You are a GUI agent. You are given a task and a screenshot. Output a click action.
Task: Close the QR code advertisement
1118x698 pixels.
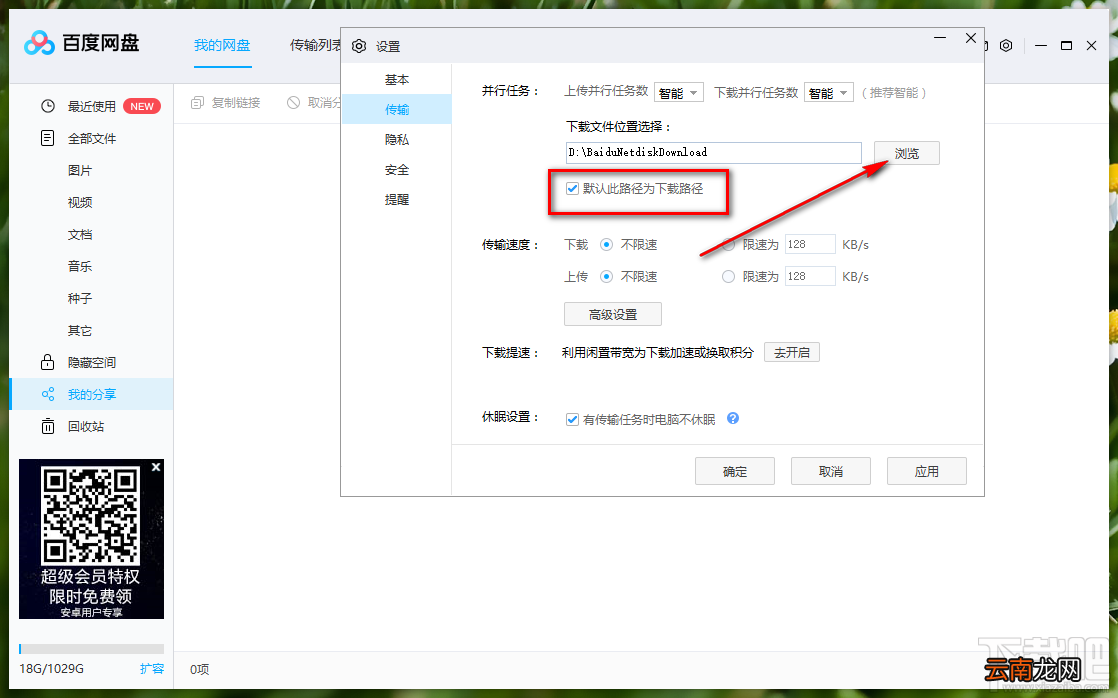click(156, 467)
